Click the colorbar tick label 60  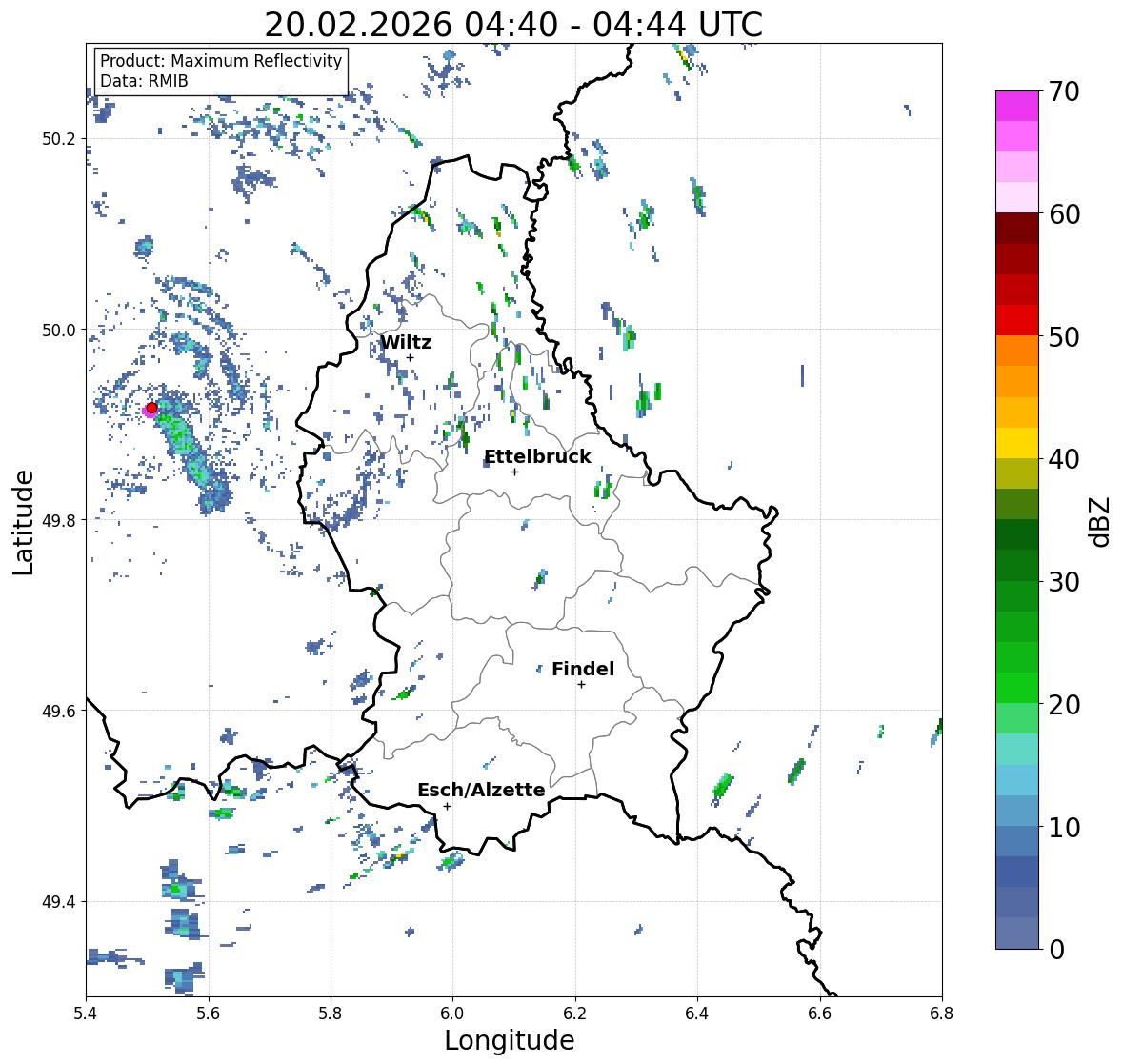click(x=1064, y=214)
